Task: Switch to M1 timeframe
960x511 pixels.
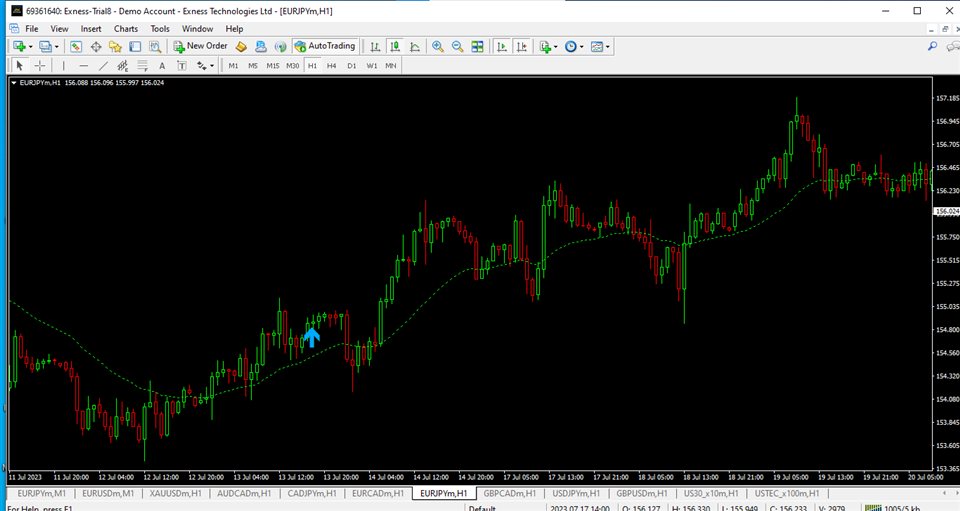Action: point(233,65)
